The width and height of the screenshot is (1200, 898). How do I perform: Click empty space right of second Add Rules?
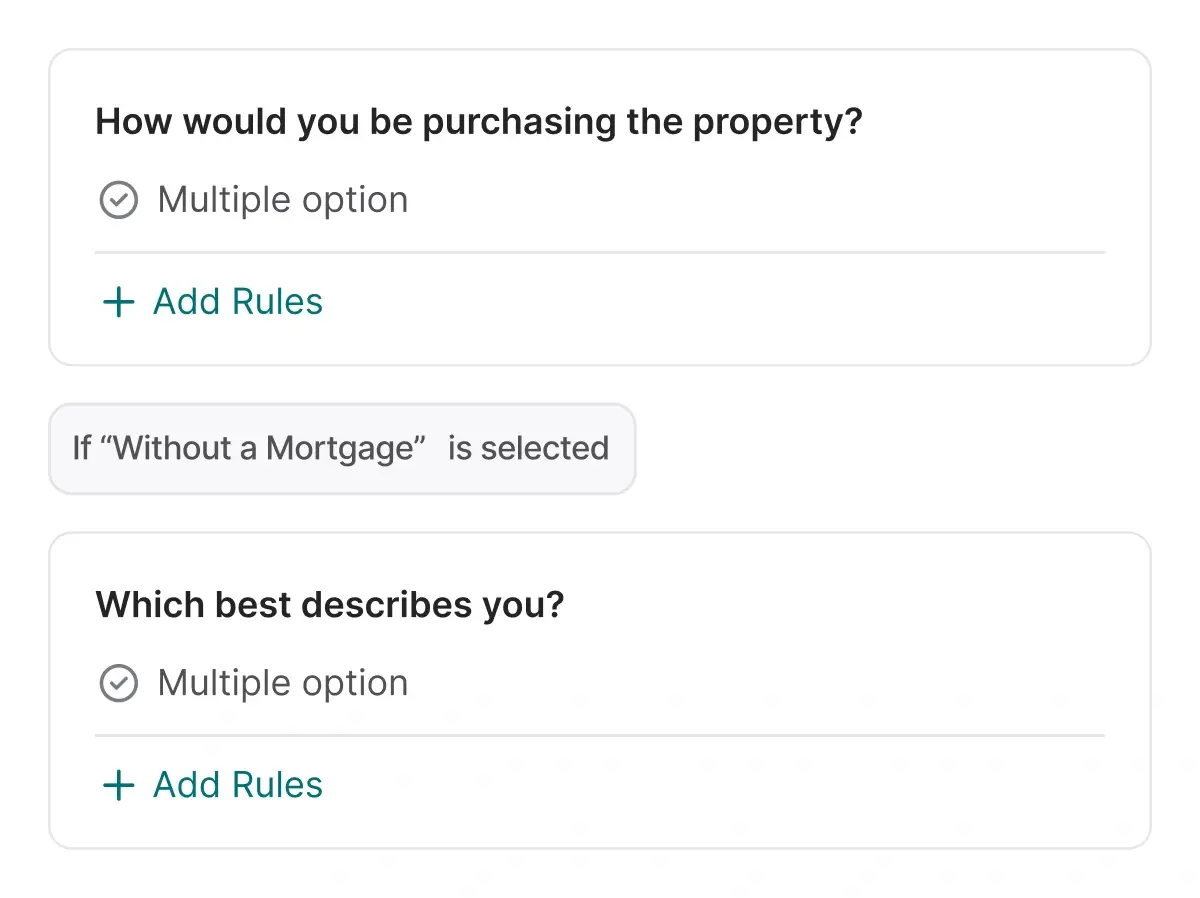[700, 785]
